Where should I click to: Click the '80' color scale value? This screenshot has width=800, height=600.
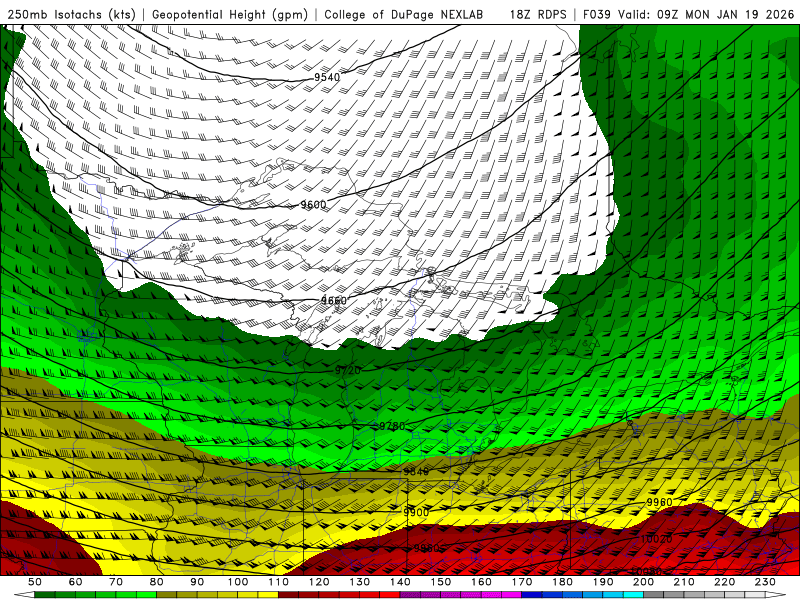157,582
